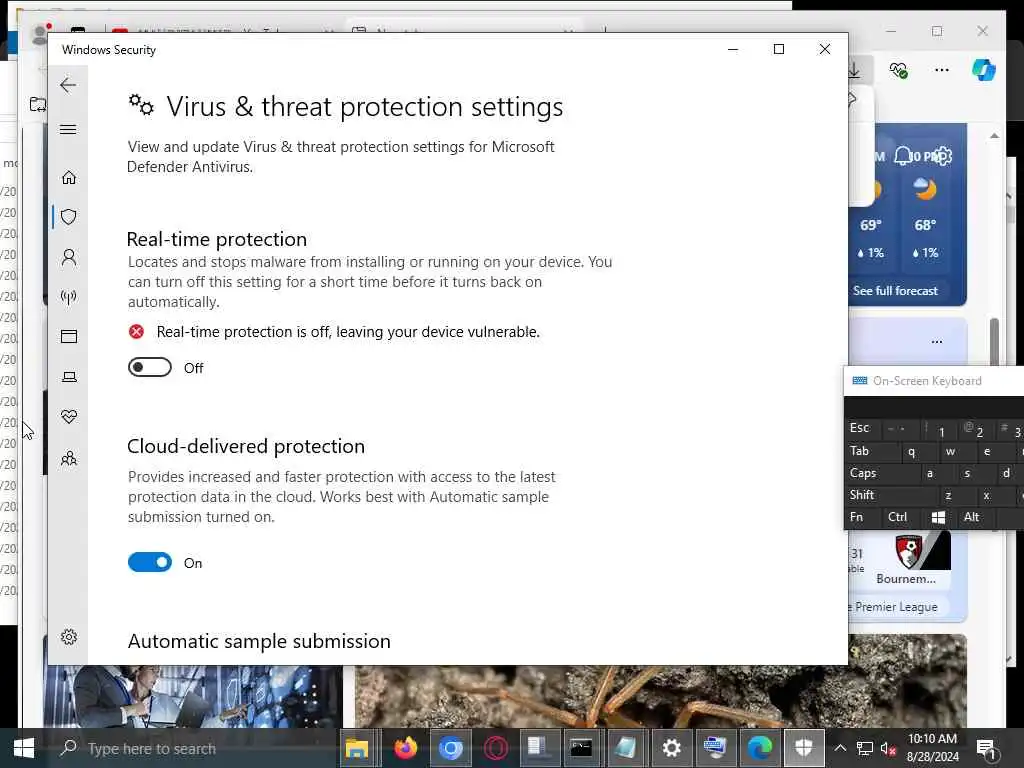Click the Automatic sample submission heading

259,641
